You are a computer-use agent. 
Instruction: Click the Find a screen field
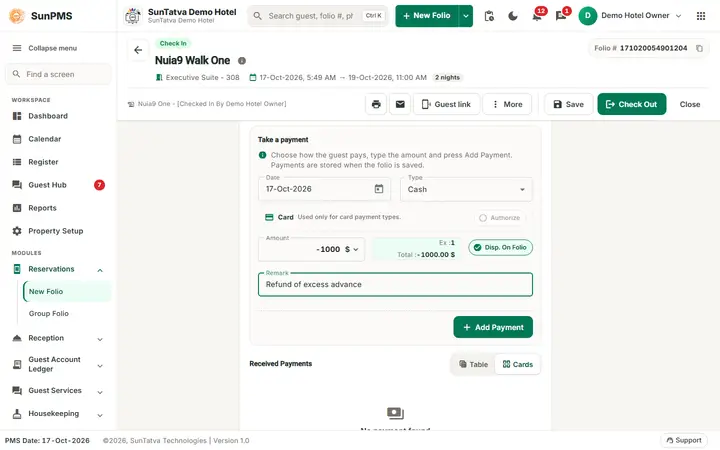58,74
